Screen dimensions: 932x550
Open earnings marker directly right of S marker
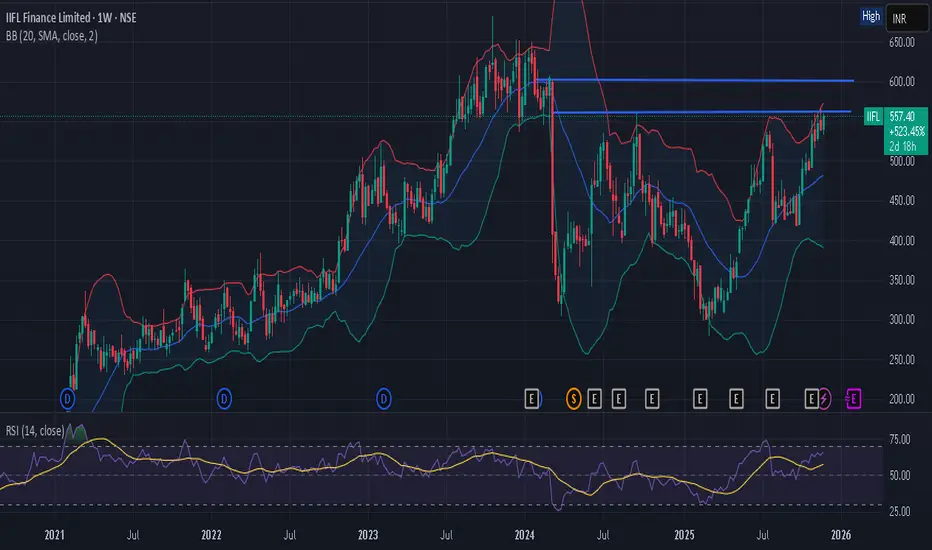click(594, 398)
